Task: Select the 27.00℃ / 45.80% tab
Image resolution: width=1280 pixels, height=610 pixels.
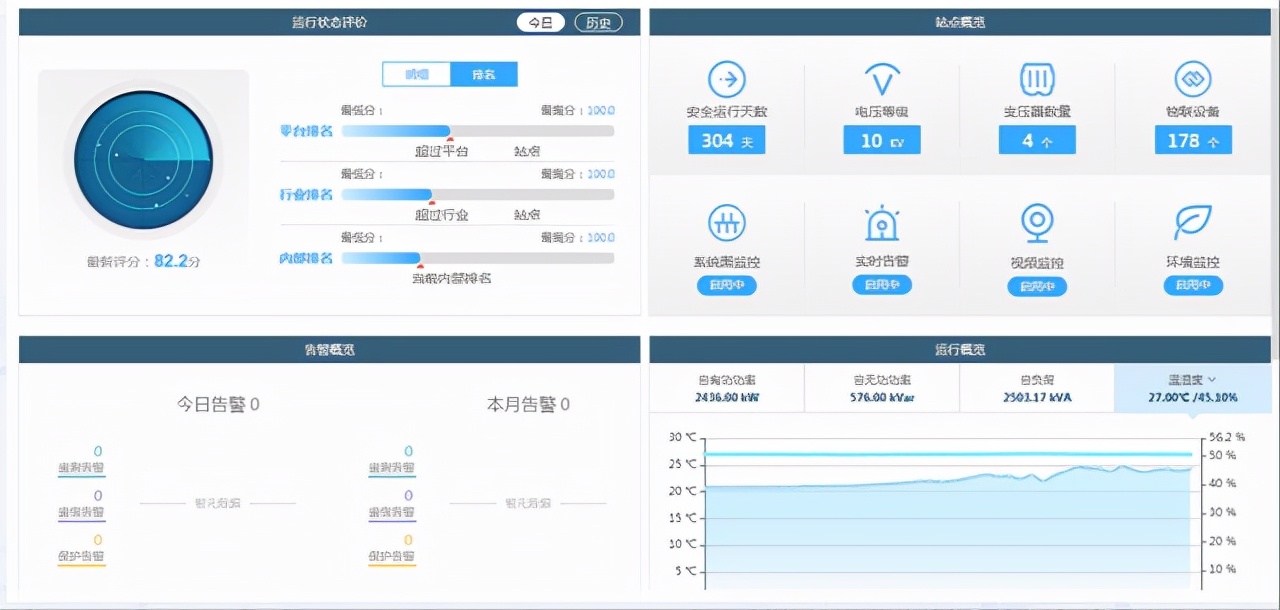Action: click(1192, 388)
